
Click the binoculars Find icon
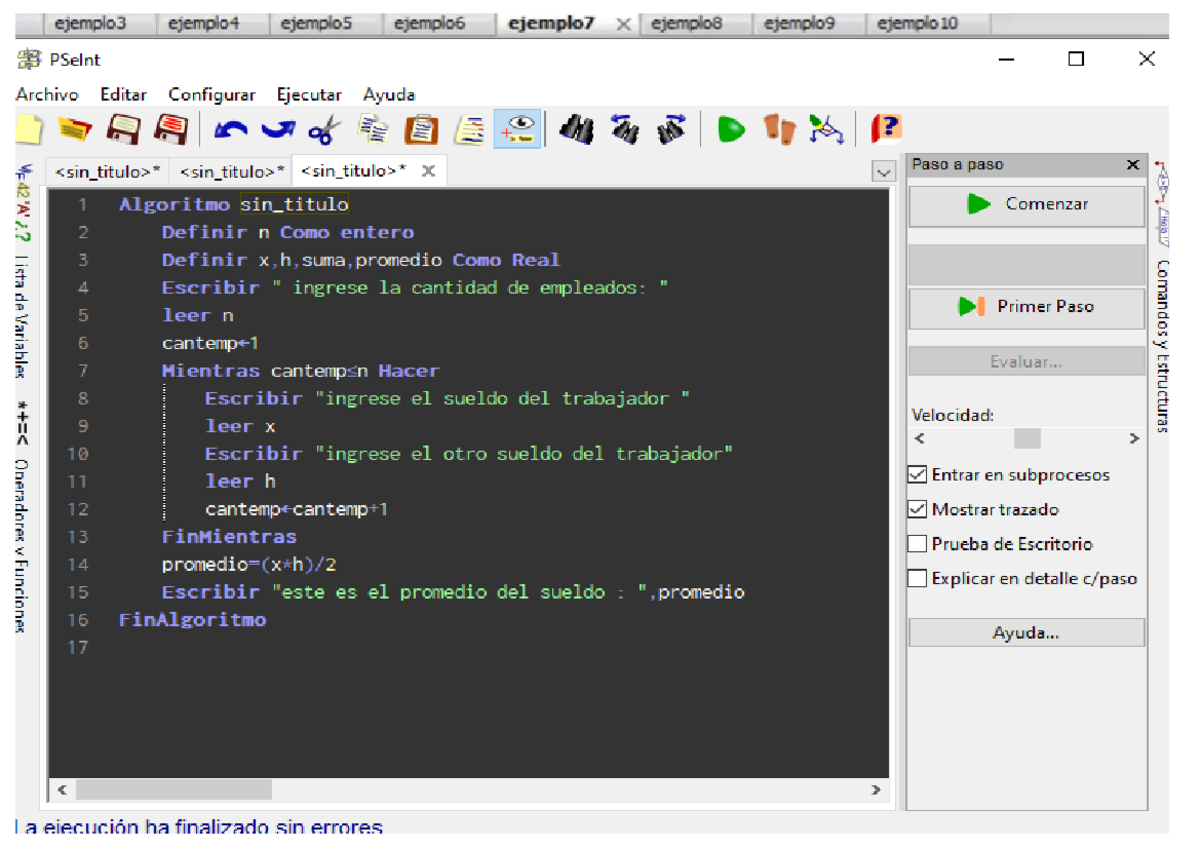[x=578, y=130]
